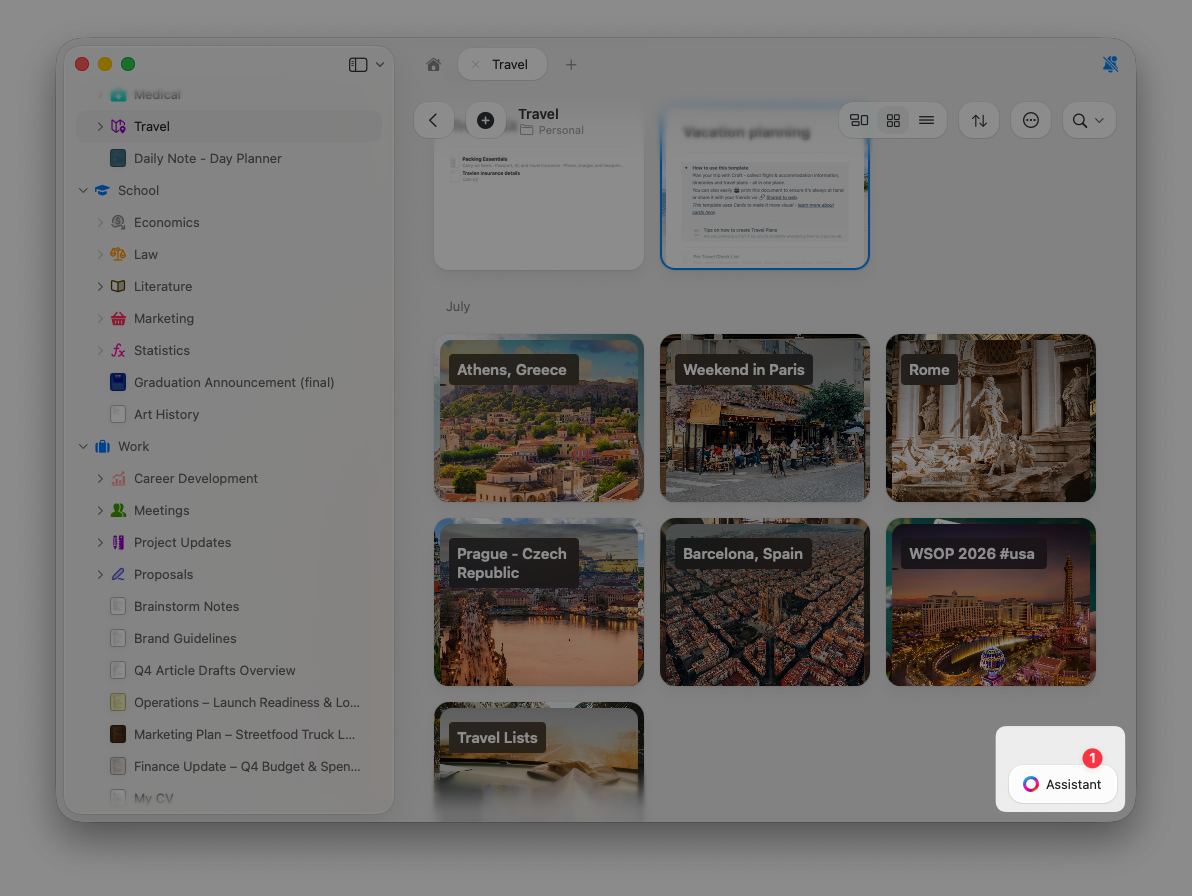1192x896 pixels.
Task: Open Art History document
Action: [229, 414]
